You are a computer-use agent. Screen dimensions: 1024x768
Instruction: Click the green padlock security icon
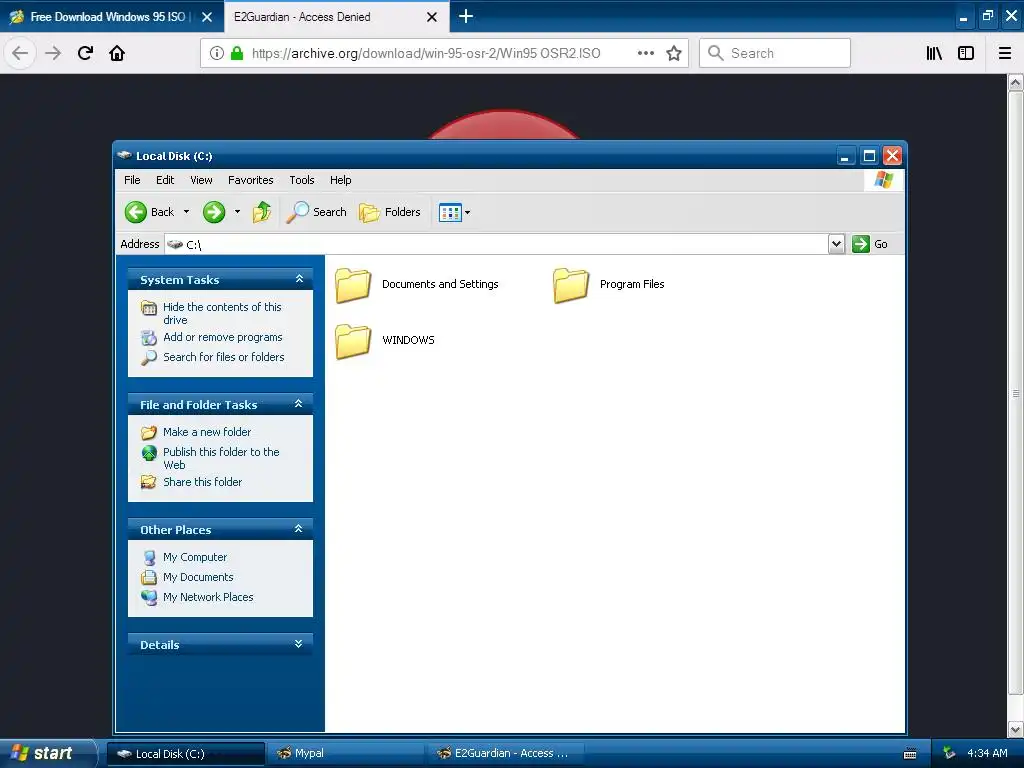(237, 53)
